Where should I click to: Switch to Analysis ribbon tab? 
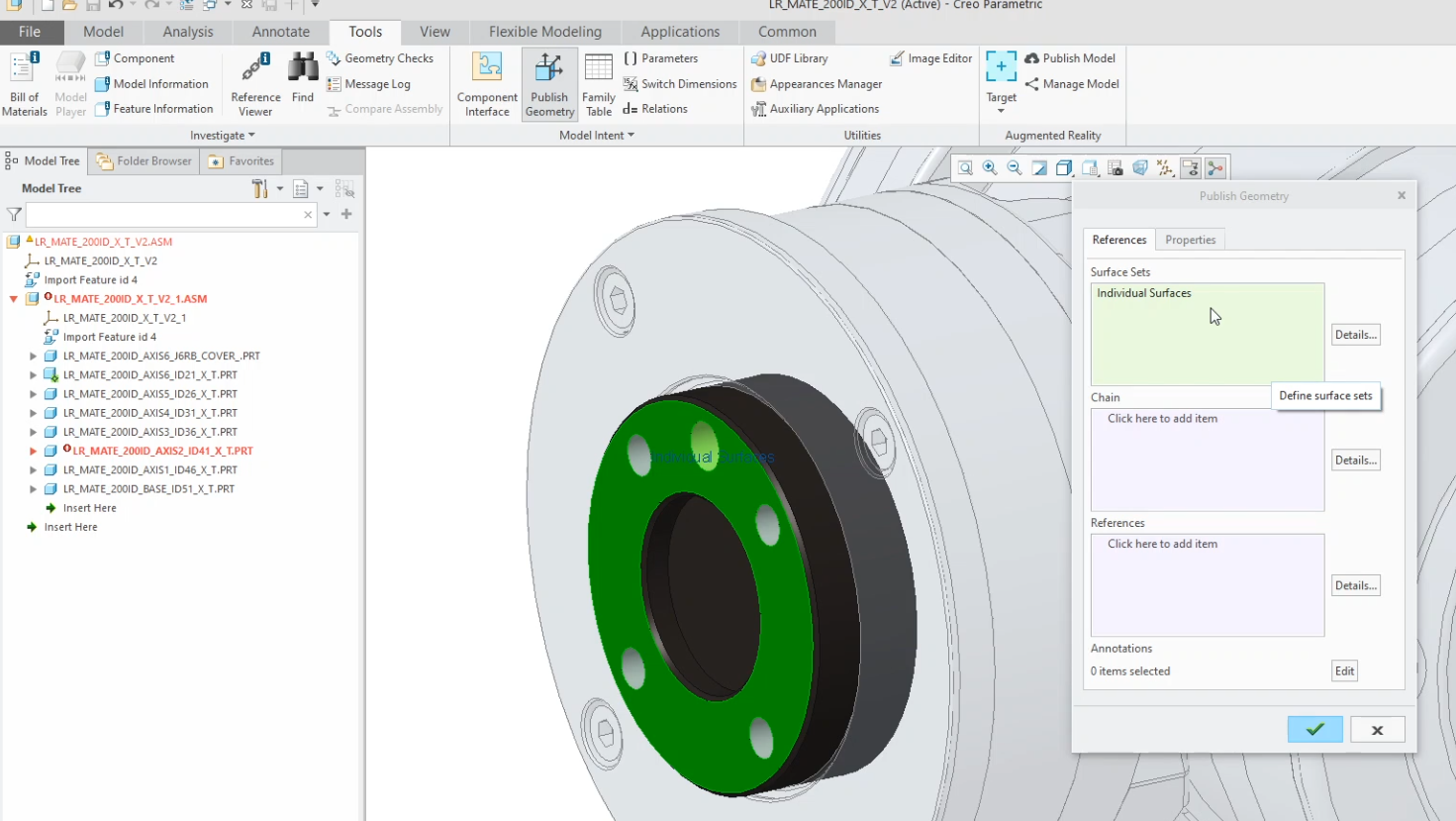(188, 32)
